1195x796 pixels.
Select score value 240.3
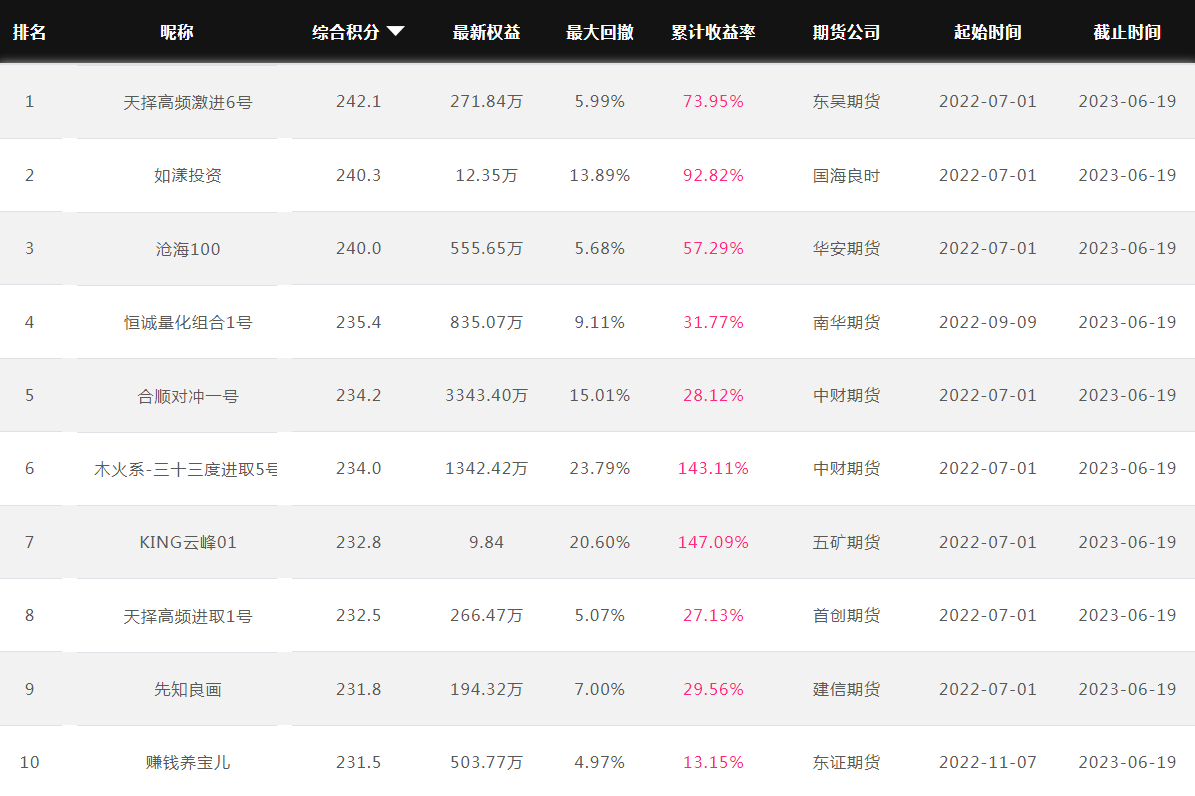pyautogui.click(x=358, y=175)
